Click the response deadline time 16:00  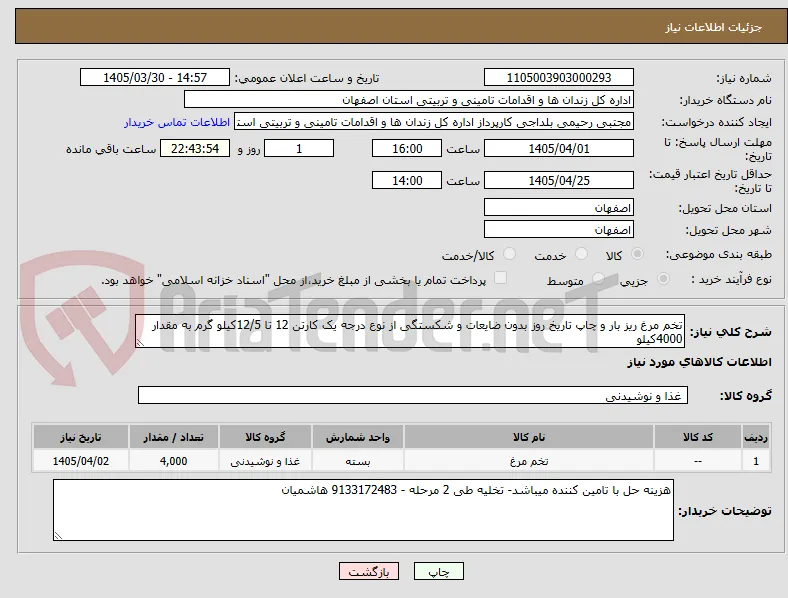pyautogui.click(x=407, y=148)
